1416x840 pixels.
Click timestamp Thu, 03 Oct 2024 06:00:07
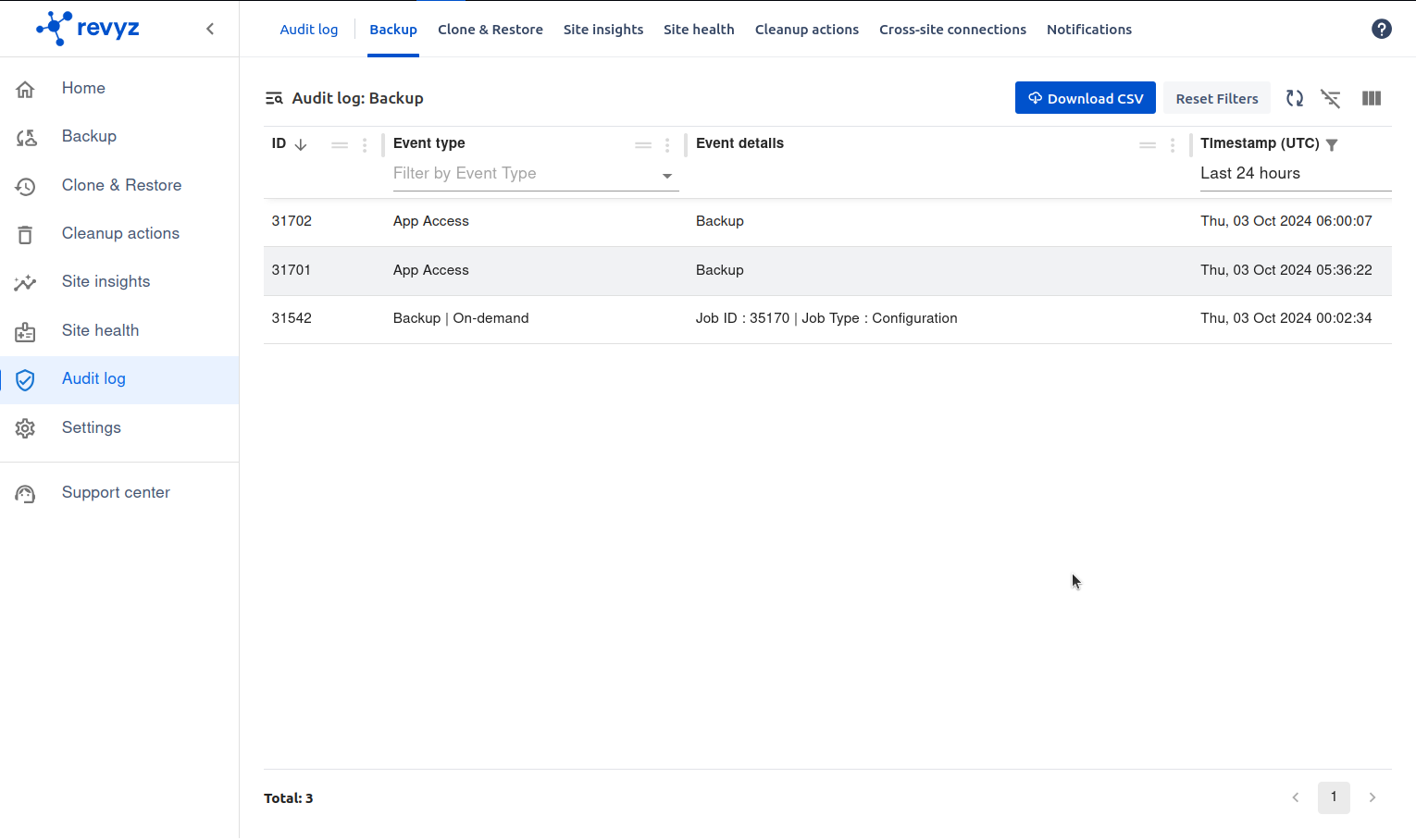tap(1286, 221)
